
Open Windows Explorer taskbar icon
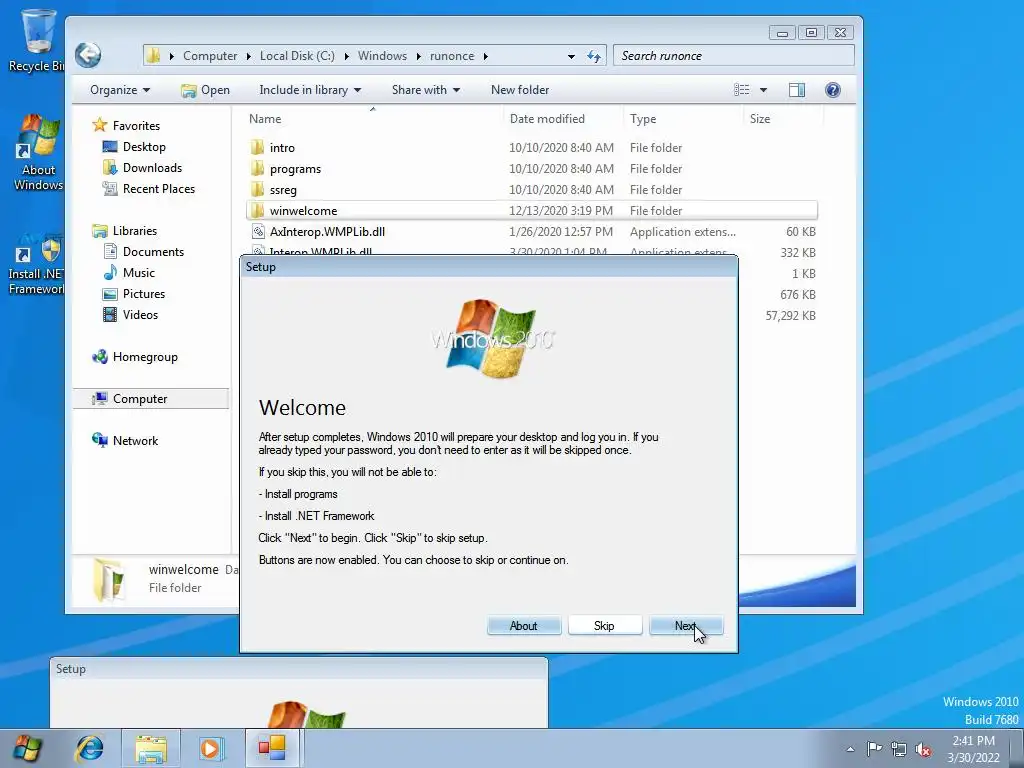coord(151,748)
